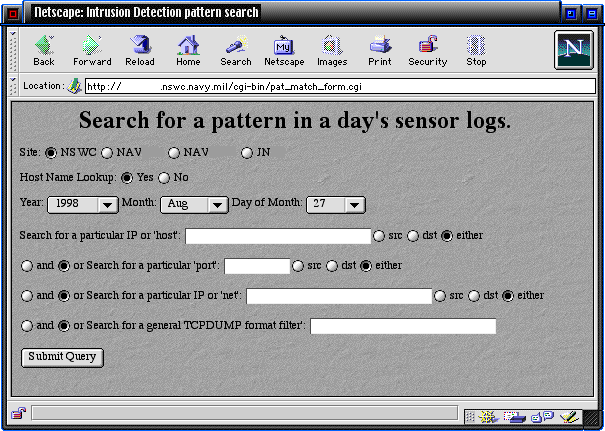
Task: Reload the page via toolbar
Action: 140,48
